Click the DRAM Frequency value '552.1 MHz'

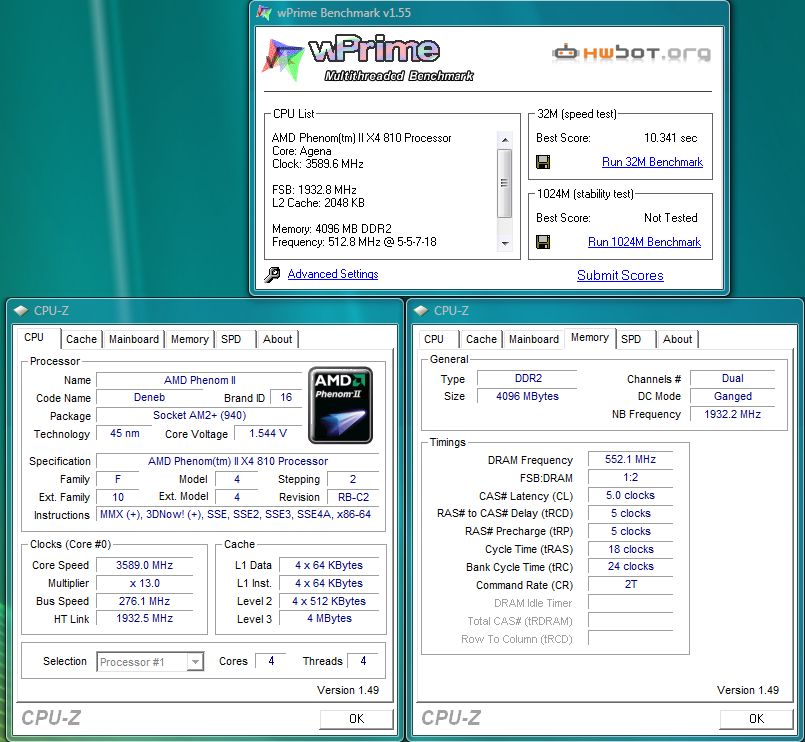[630, 459]
